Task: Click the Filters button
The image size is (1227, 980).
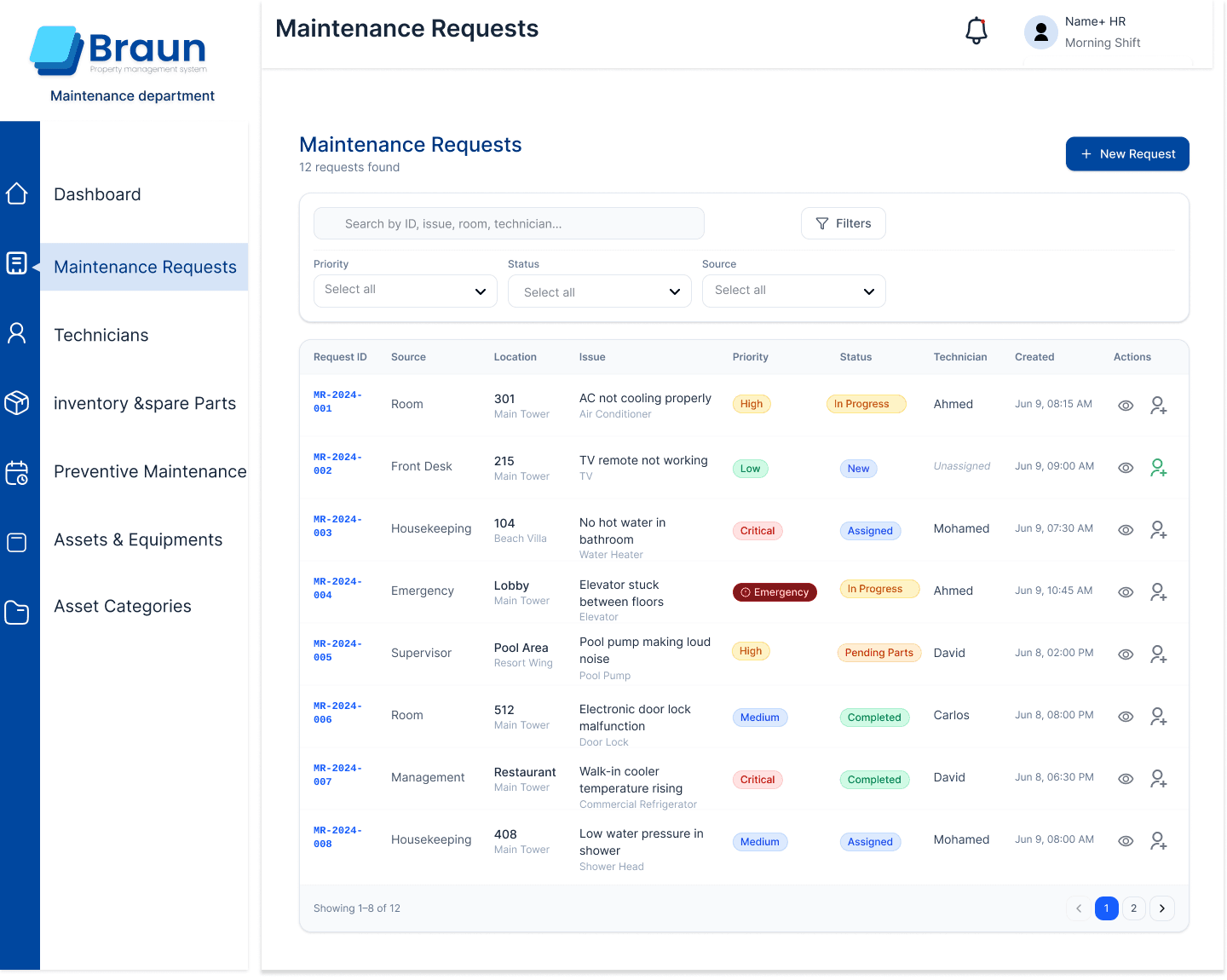Action: [844, 223]
